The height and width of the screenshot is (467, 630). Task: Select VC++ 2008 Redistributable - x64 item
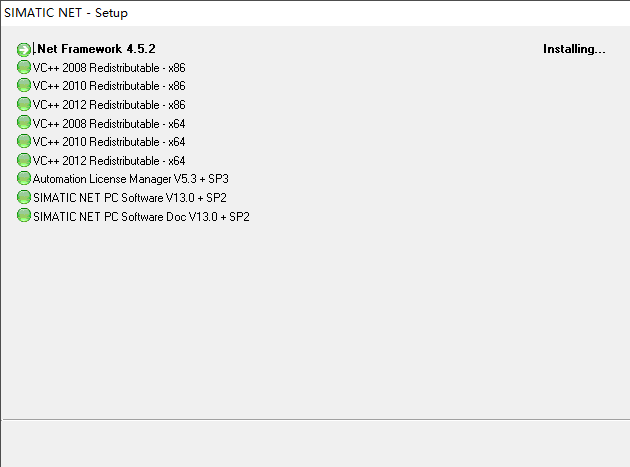pyautogui.click(x=109, y=124)
